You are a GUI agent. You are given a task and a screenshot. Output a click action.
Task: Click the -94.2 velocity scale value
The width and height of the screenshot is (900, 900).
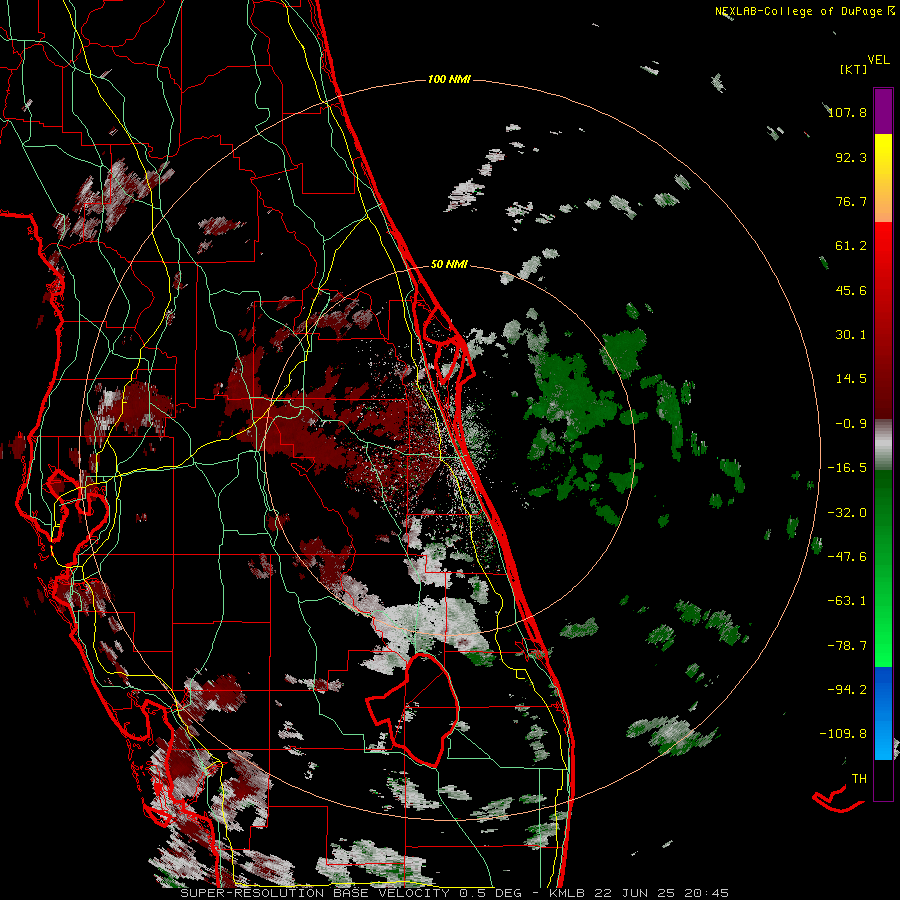pos(847,690)
